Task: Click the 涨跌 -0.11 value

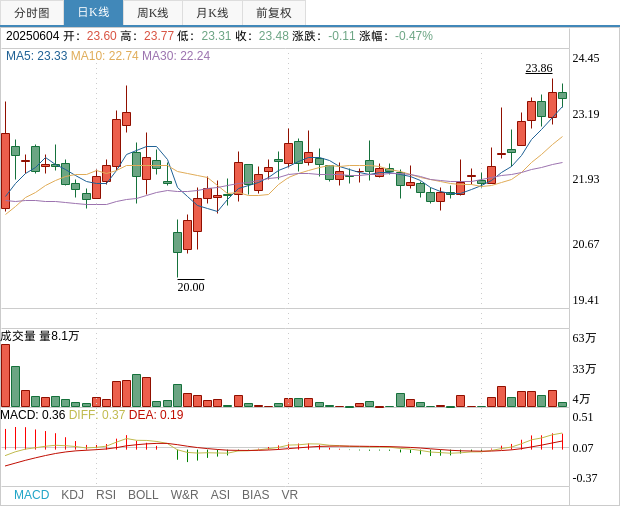Action: (342, 36)
